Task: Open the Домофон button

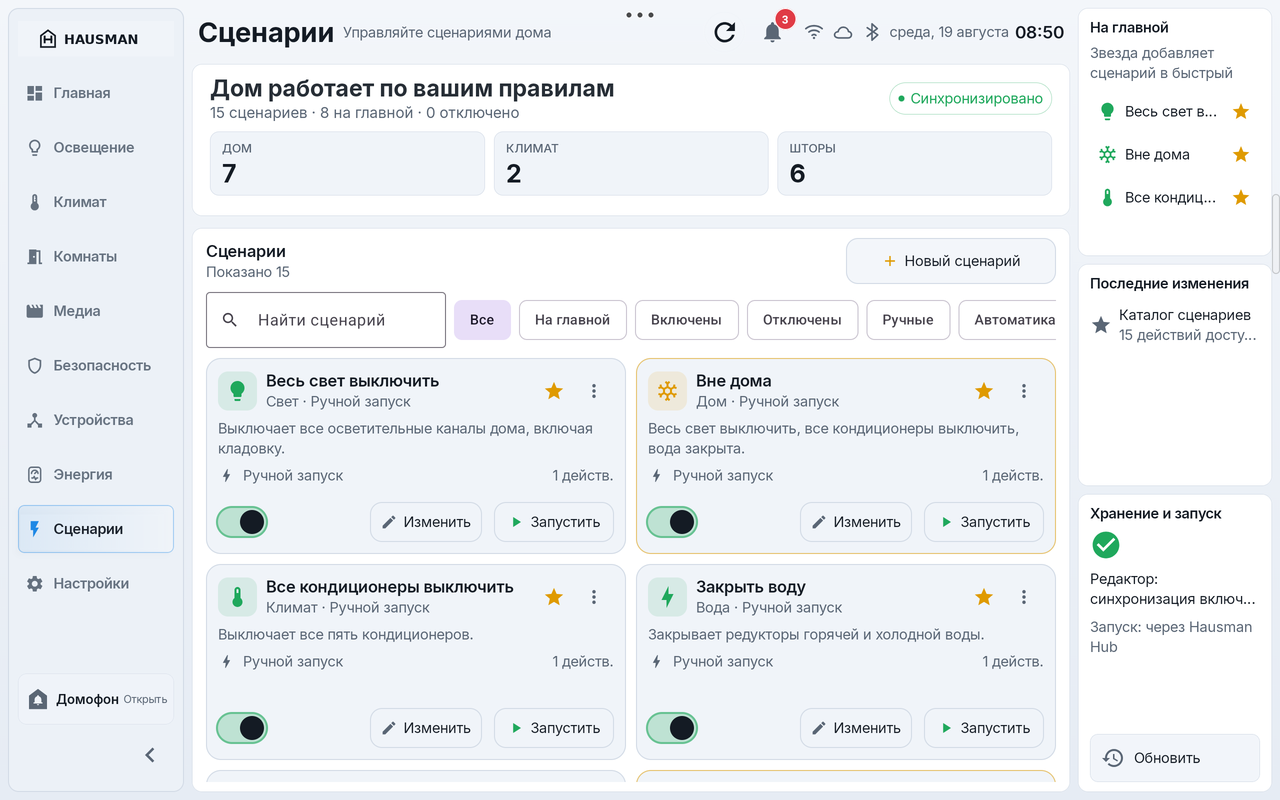Action: [96, 699]
